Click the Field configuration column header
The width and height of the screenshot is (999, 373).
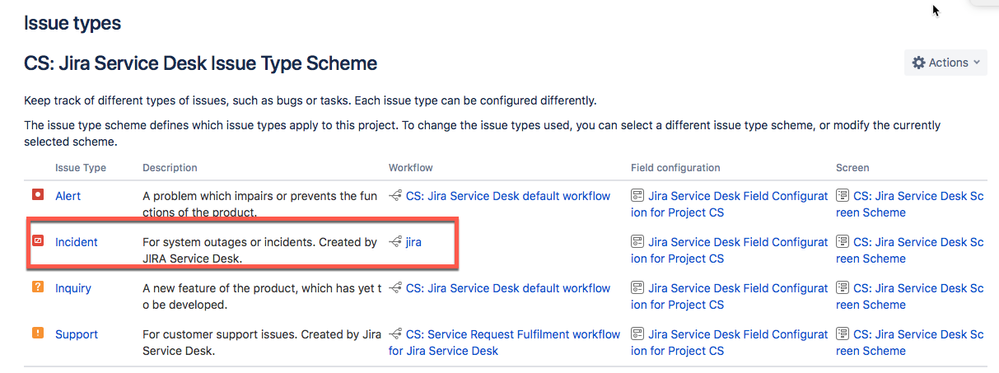click(675, 168)
